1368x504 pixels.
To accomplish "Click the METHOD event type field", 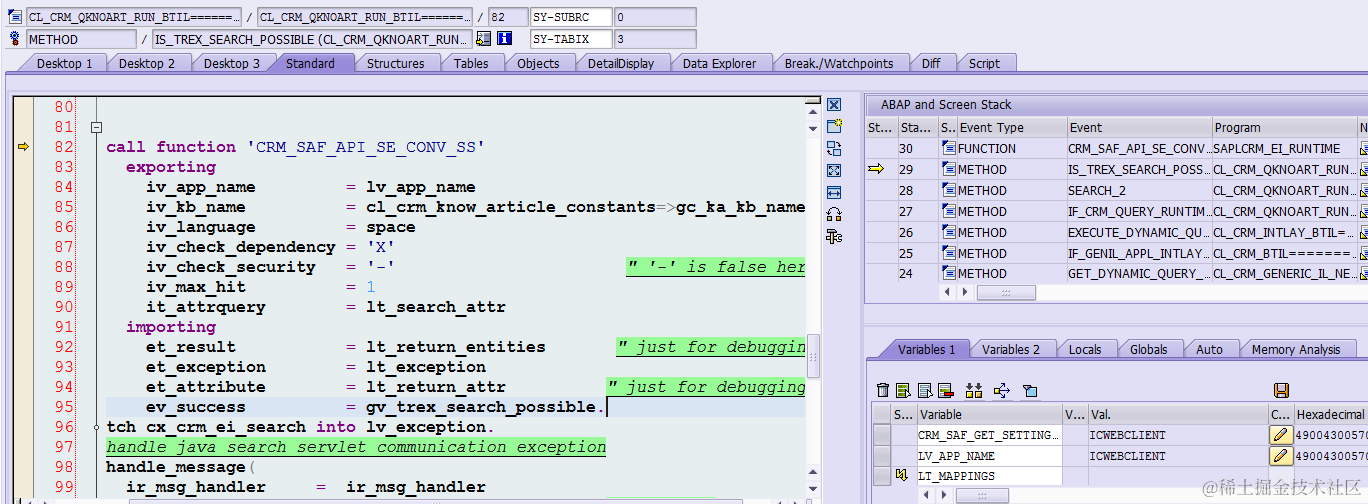I will click(x=81, y=39).
